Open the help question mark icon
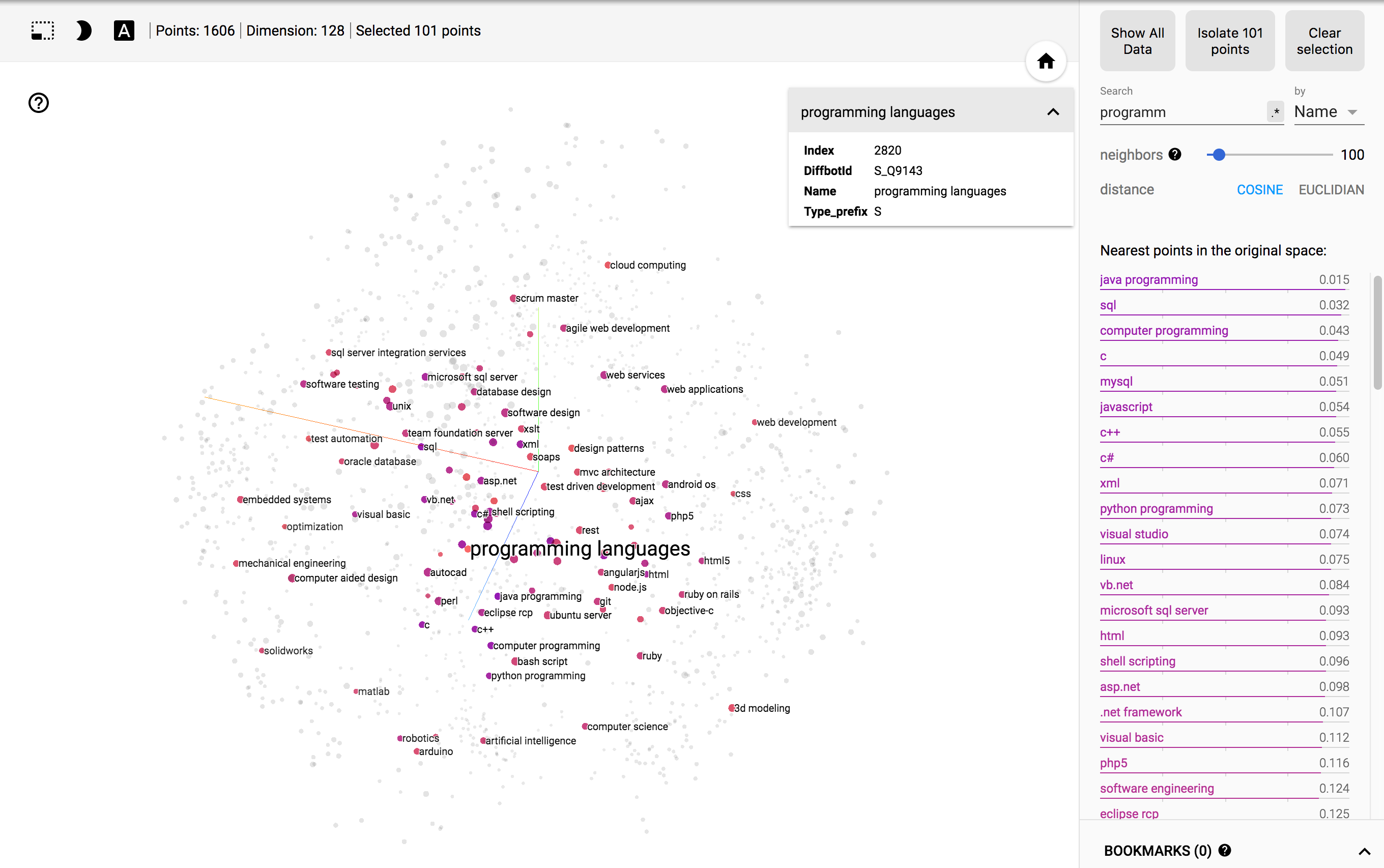This screenshot has height=868, width=1384. click(x=39, y=103)
